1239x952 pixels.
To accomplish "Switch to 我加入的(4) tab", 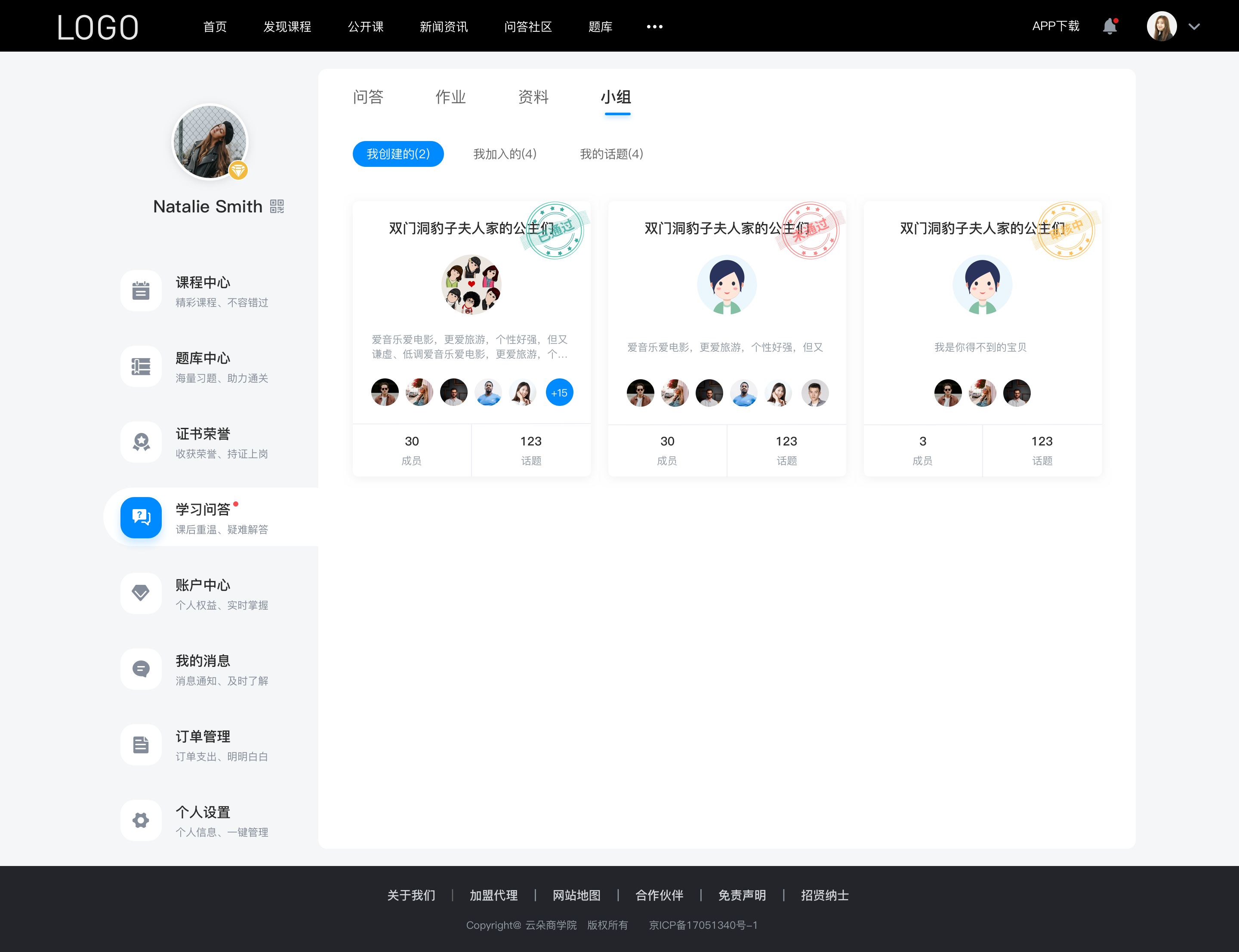I will [x=504, y=153].
